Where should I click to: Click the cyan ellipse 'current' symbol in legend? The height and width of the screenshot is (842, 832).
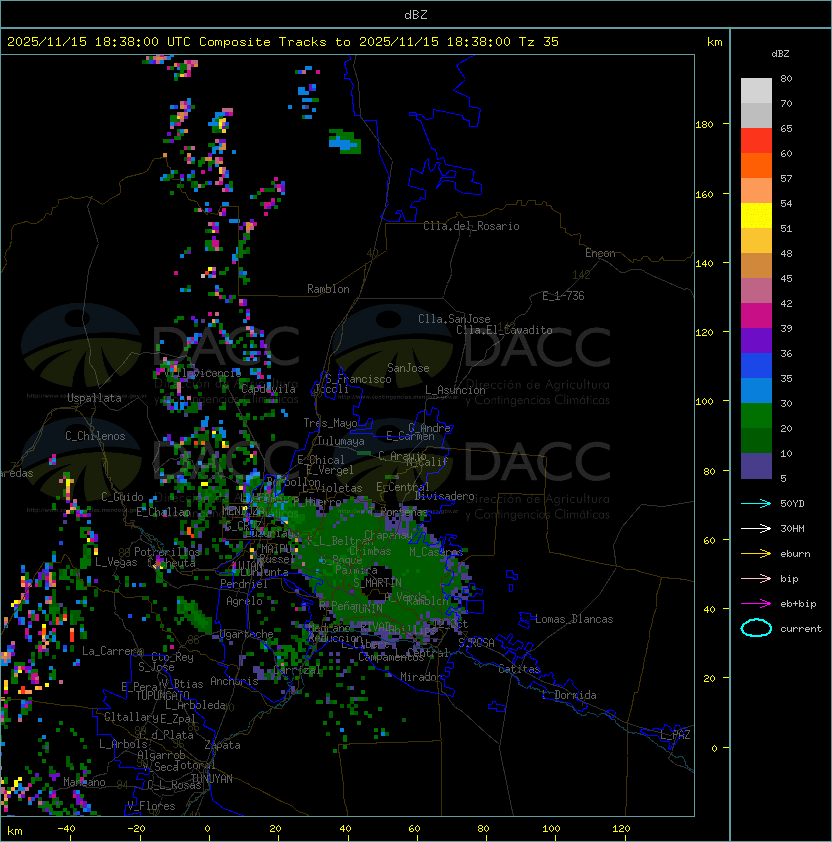pyautogui.click(x=756, y=628)
